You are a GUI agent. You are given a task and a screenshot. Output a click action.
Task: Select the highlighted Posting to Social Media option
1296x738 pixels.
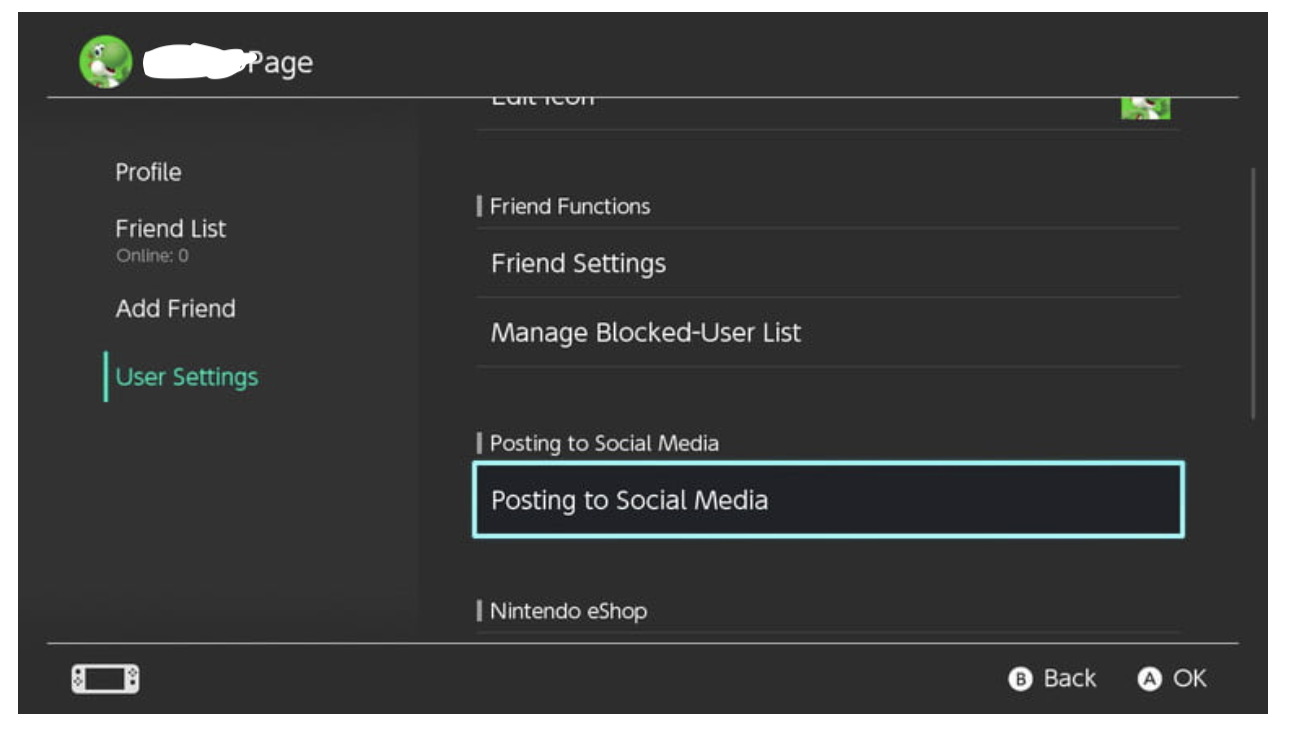point(828,500)
